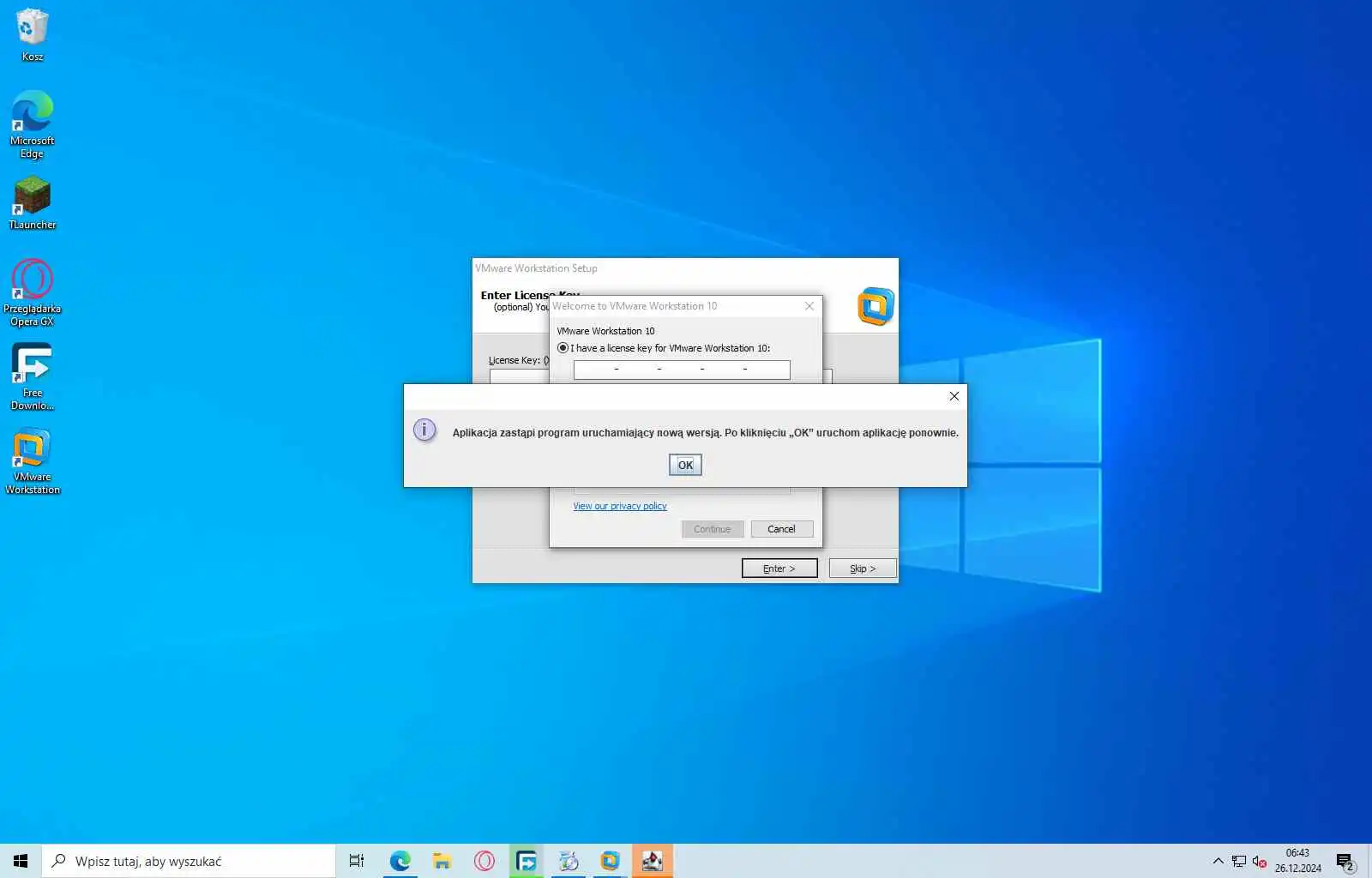Image resolution: width=1372 pixels, height=878 pixels.
Task: Close the information message dialog
Action: [954, 396]
